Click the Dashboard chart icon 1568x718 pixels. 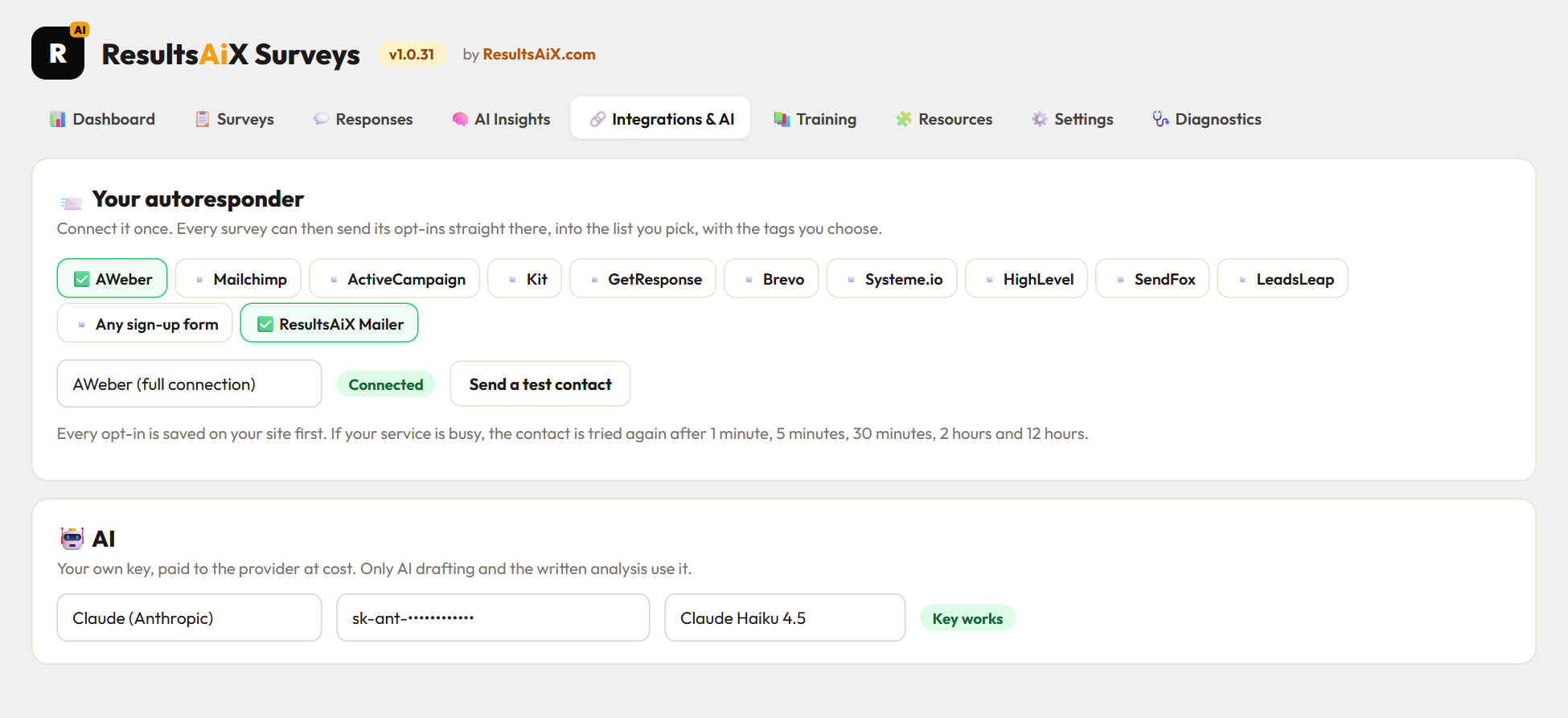(58, 119)
